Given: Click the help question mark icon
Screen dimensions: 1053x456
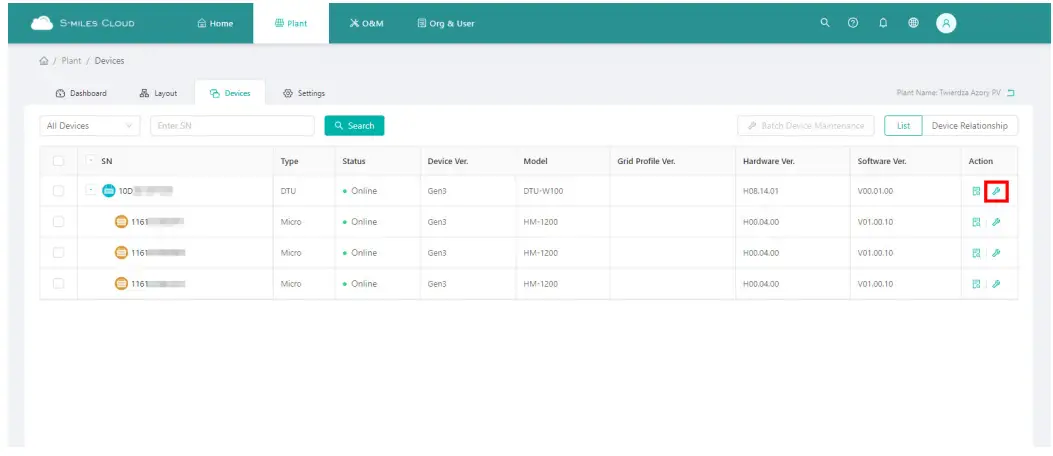Looking at the screenshot, I should point(853,23).
